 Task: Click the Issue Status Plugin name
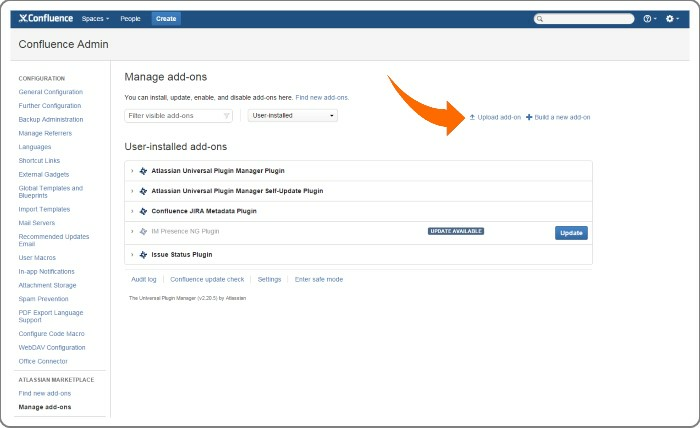(x=182, y=255)
